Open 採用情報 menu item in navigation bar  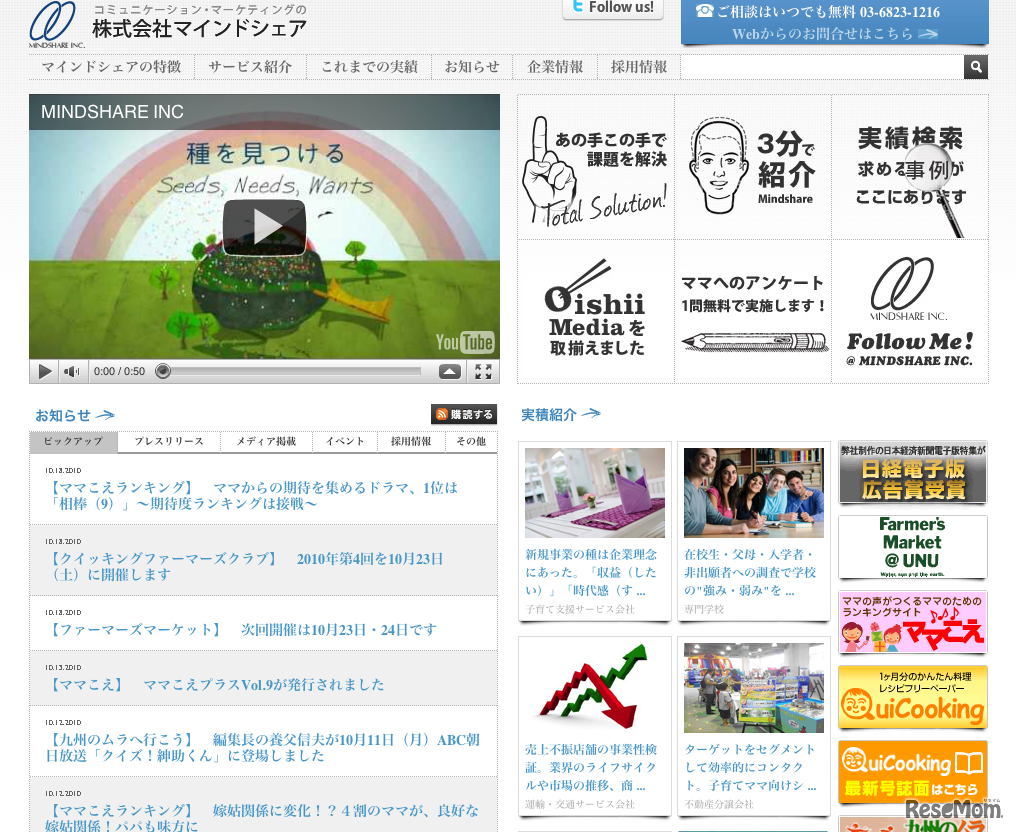click(639, 67)
